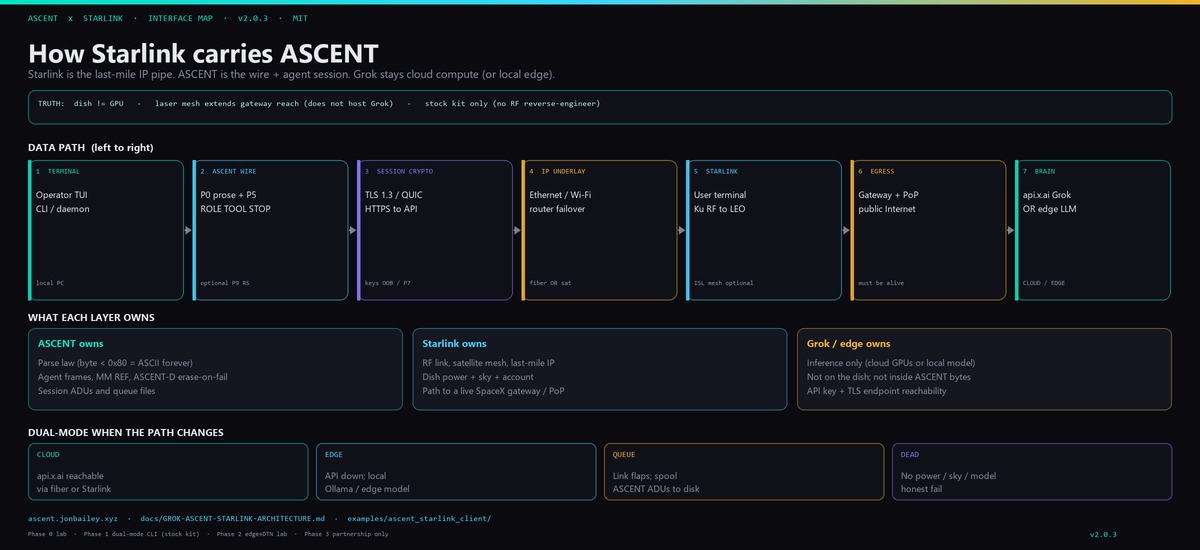
Task: Click the 'DATA PATH (left to right)' heading
Action: (91, 148)
